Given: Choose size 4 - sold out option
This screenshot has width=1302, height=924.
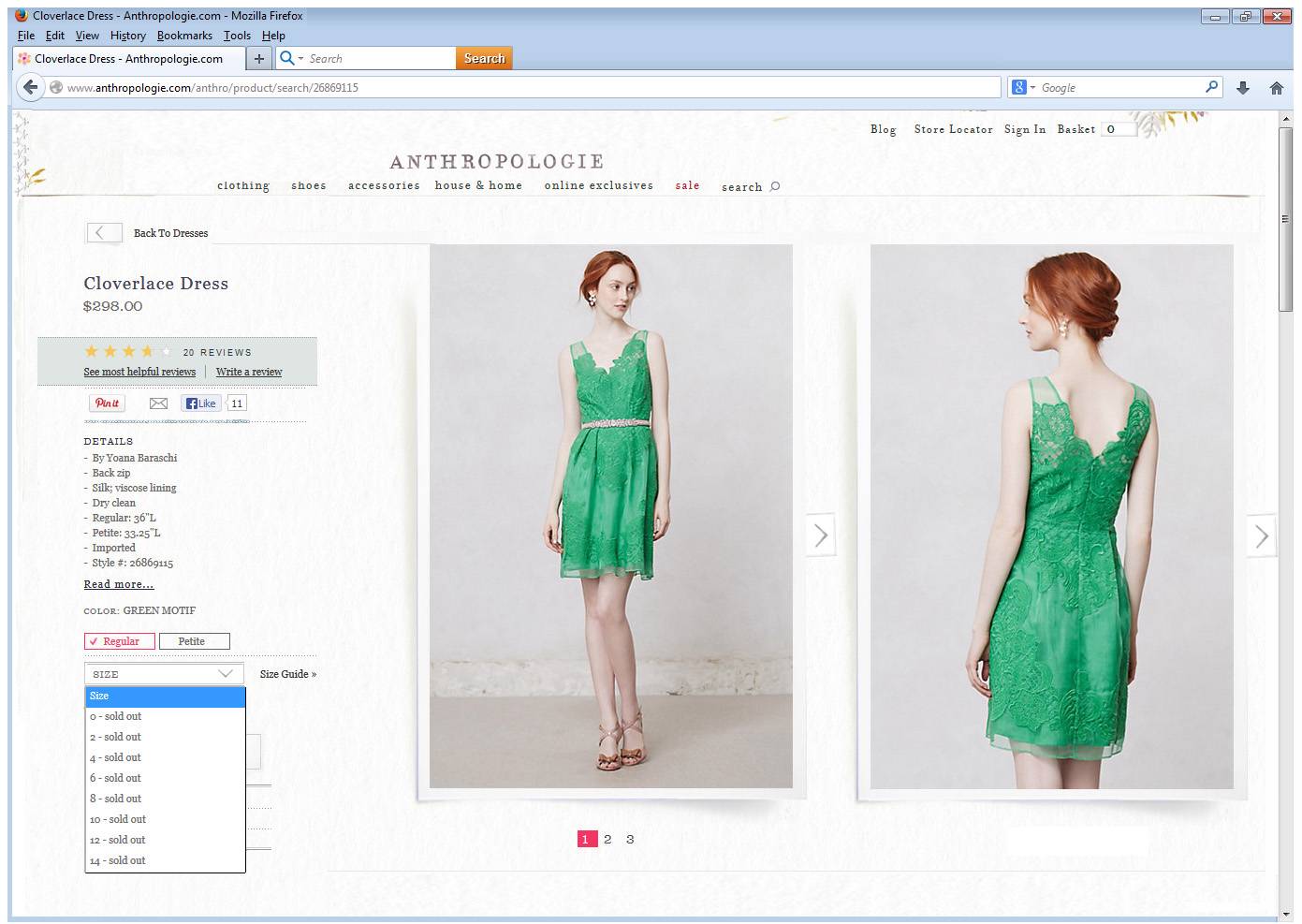Looking at the screenshot, I should 165,757.
